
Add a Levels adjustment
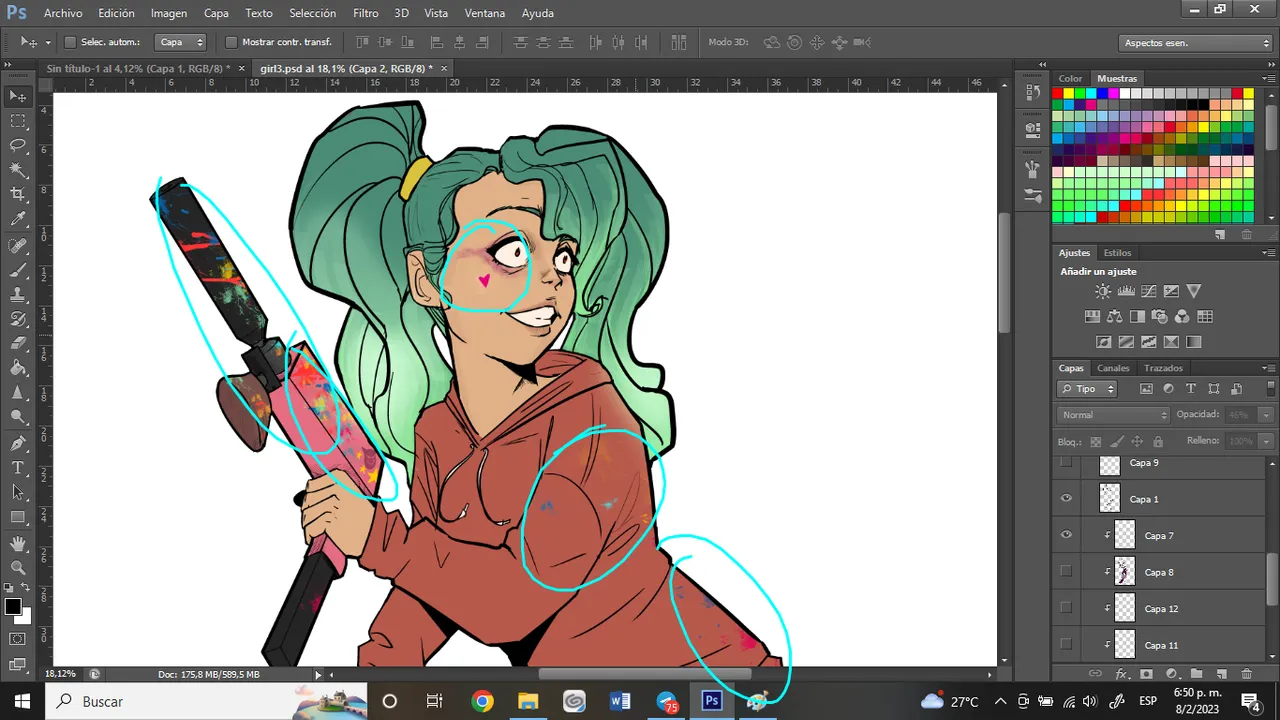(1126, 291)
